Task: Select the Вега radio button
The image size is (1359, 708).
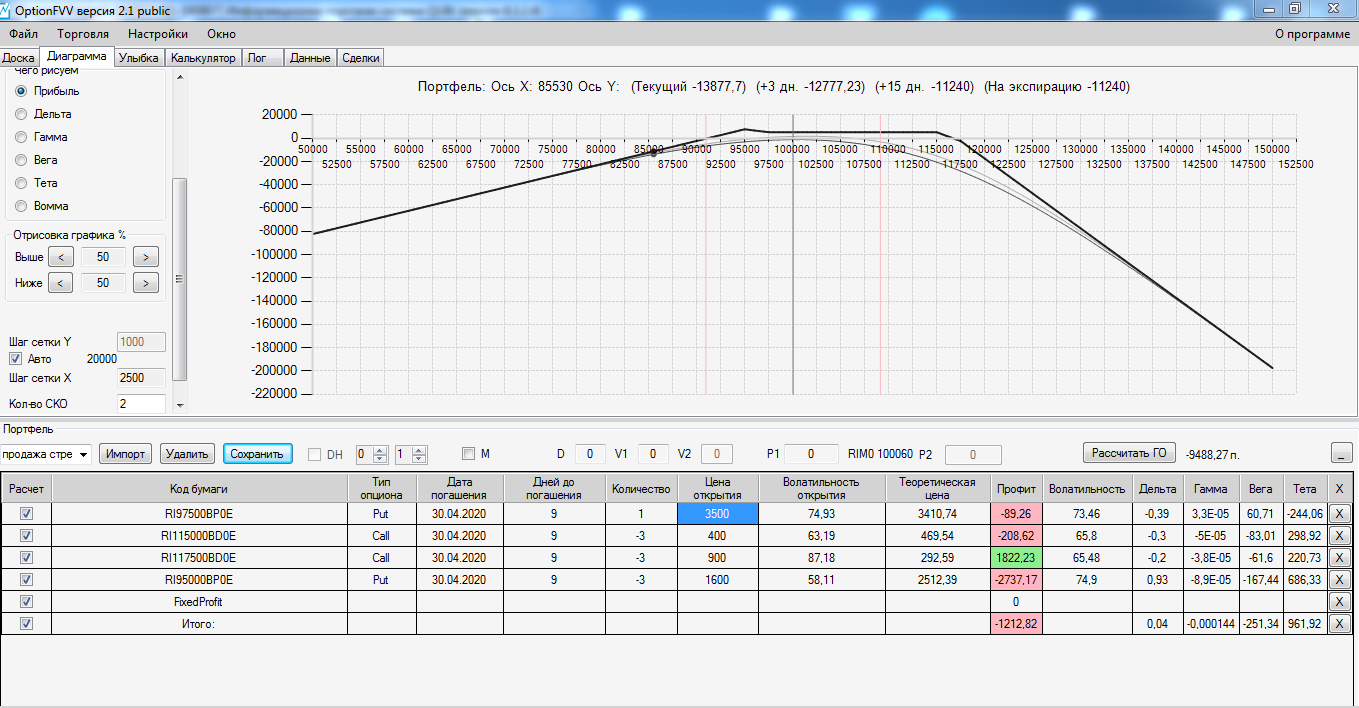Action: coord(21,160)
